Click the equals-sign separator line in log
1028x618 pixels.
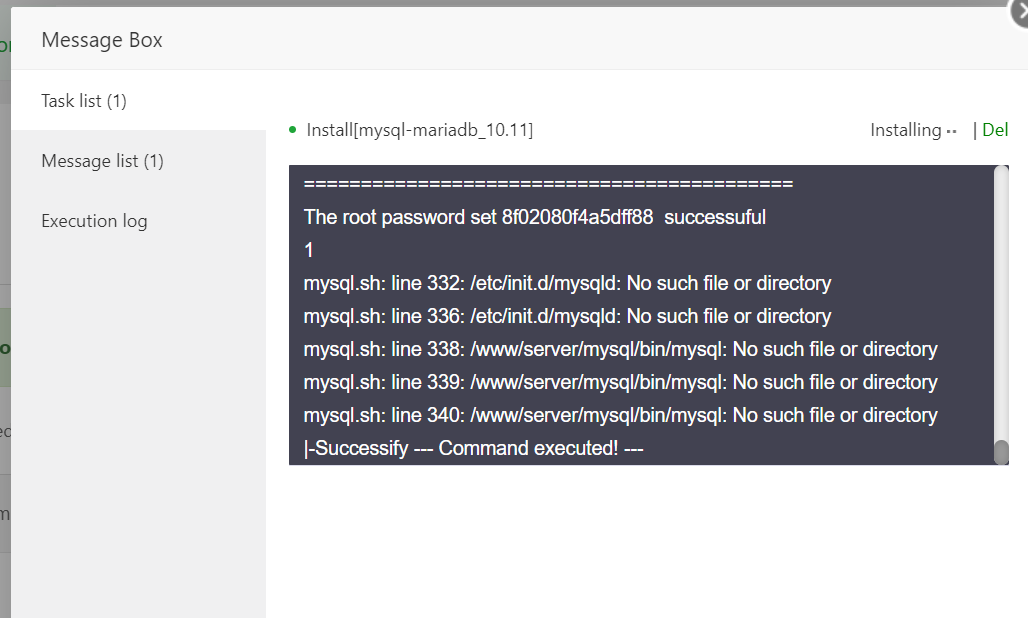(548, 184)
